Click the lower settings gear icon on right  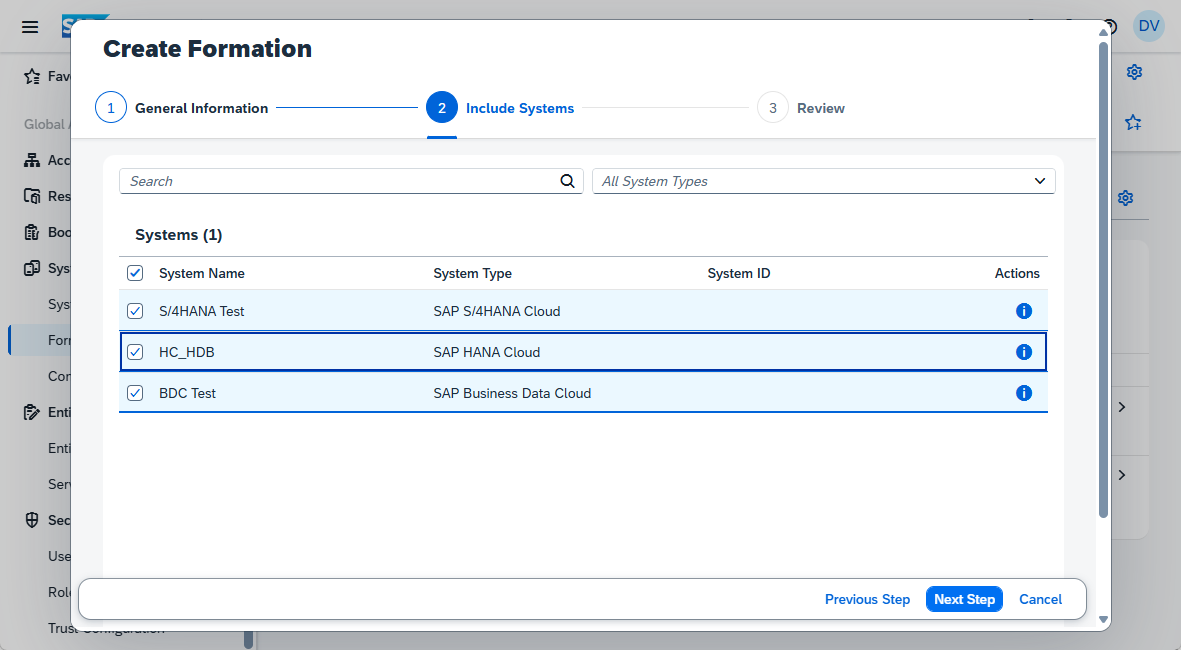[x=1125, y=197]
